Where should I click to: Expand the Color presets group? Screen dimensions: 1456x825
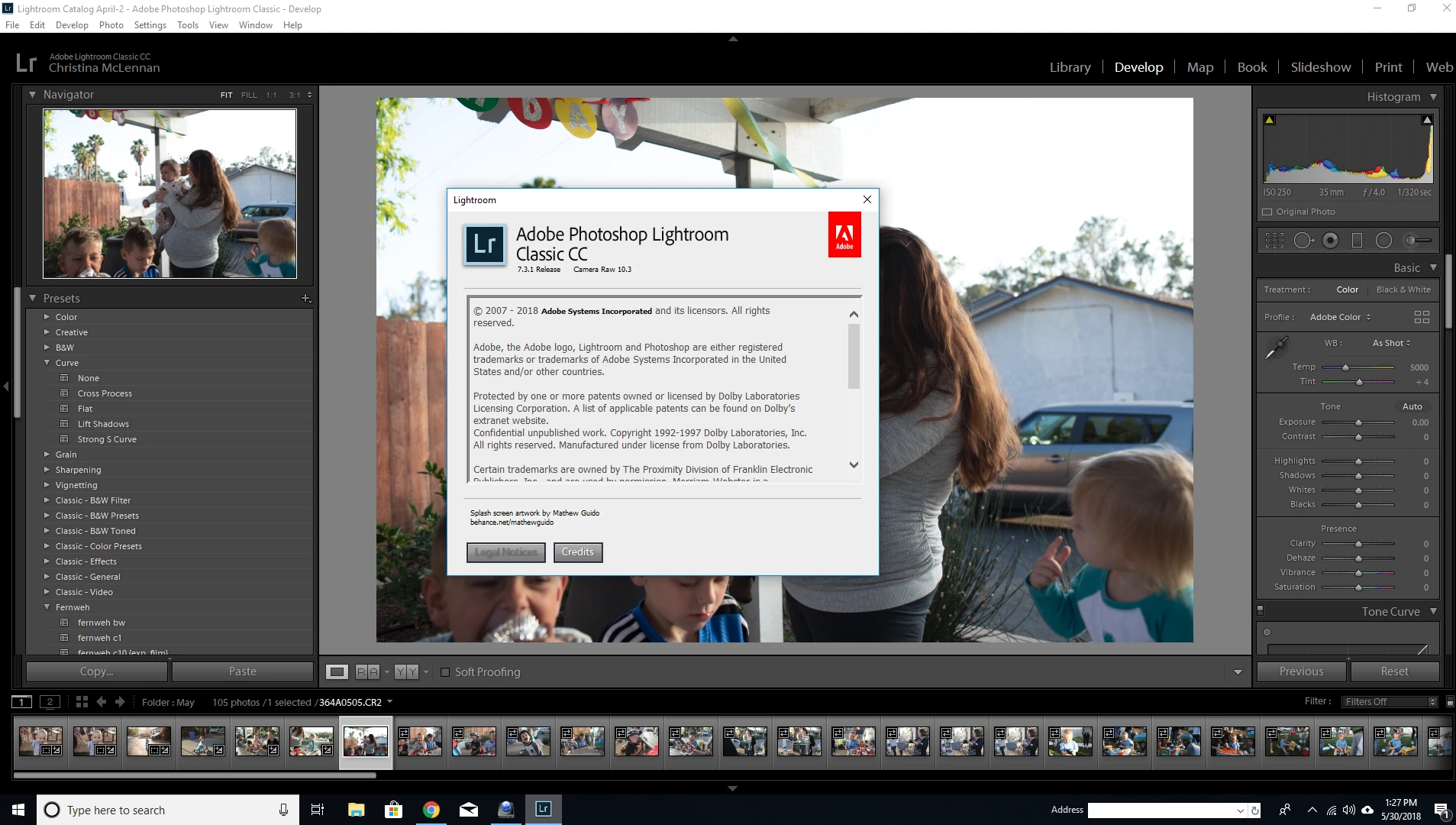pos(47,317)
